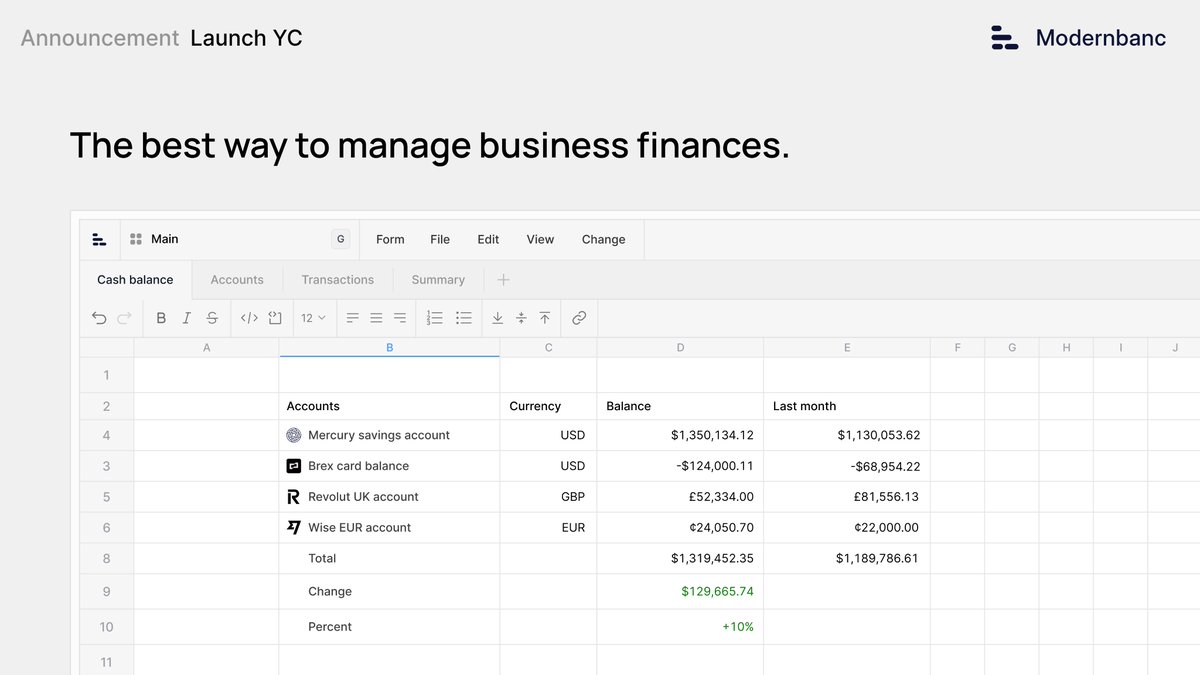Click the inline code icon
The width and height of the screenshot is (1200, 675).
coord(249,318)
